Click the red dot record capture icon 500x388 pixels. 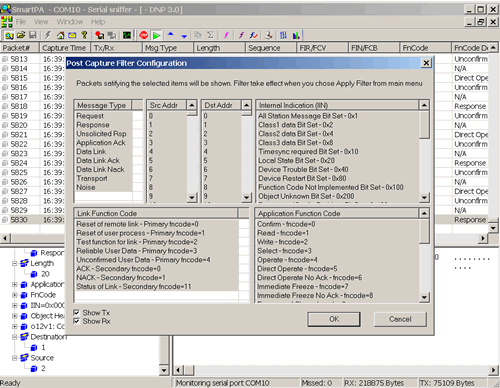(99, 35)
